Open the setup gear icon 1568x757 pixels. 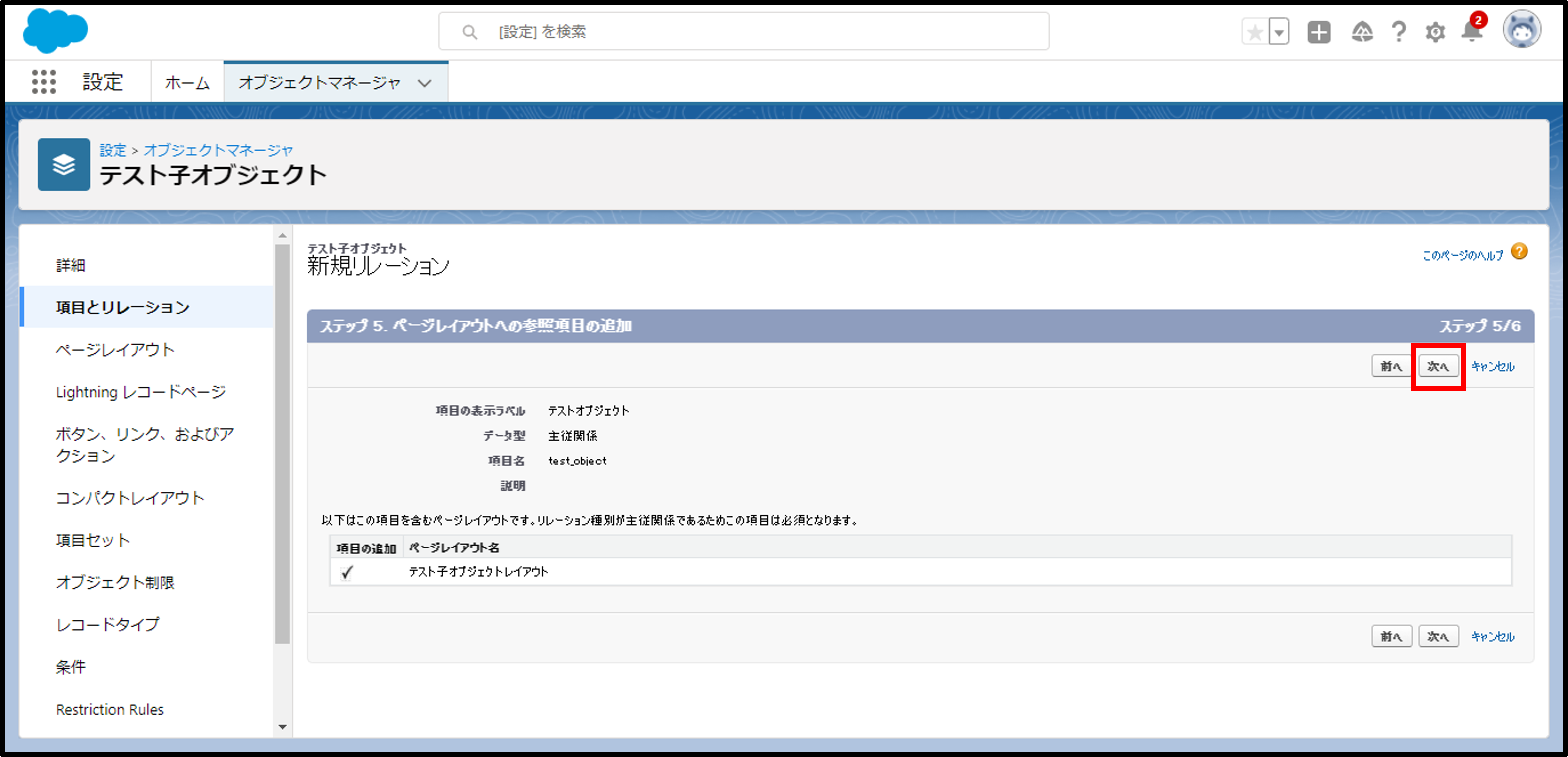[x=1435, y=32]
